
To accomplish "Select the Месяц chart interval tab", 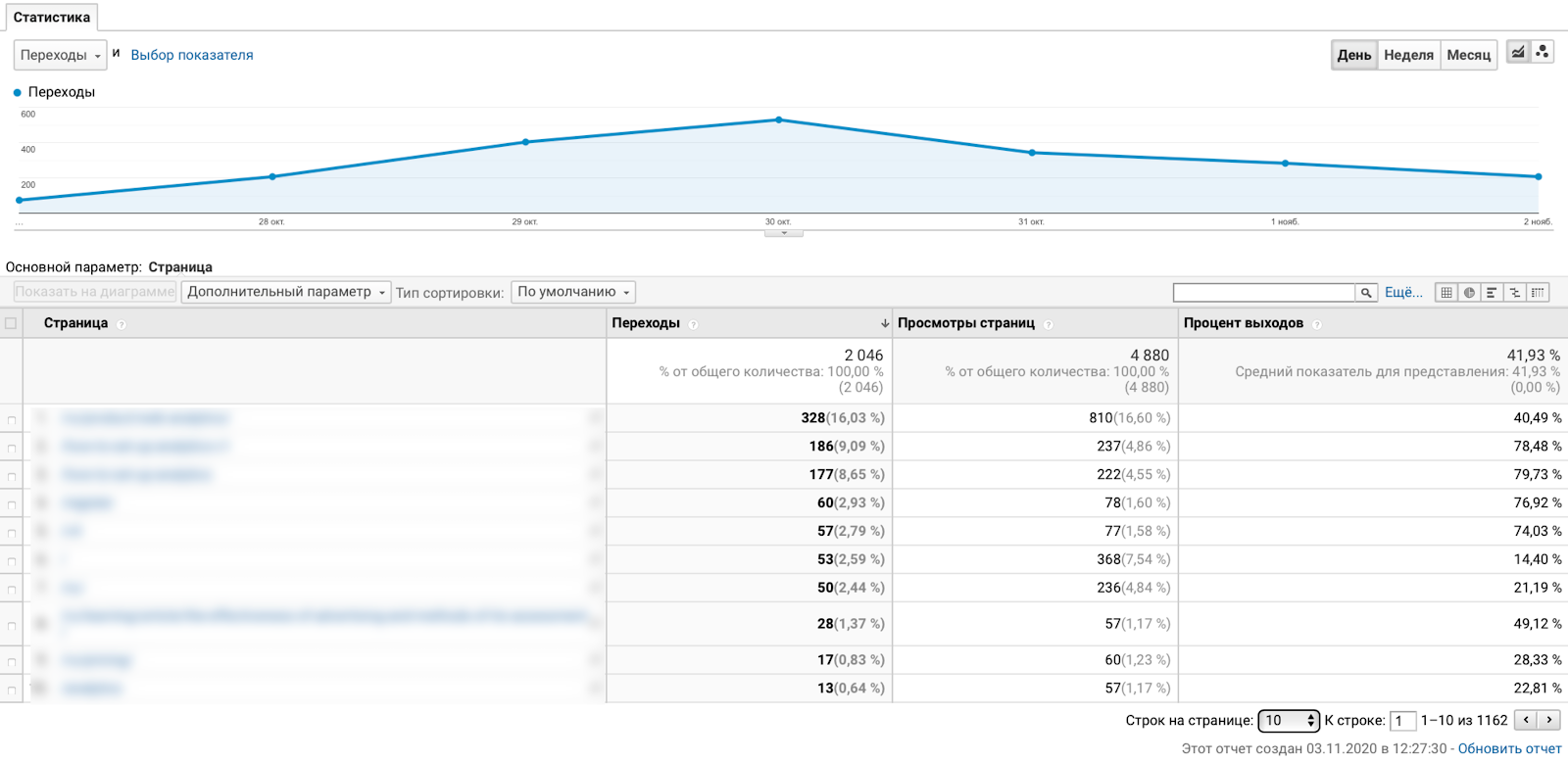I will 1468,55.
